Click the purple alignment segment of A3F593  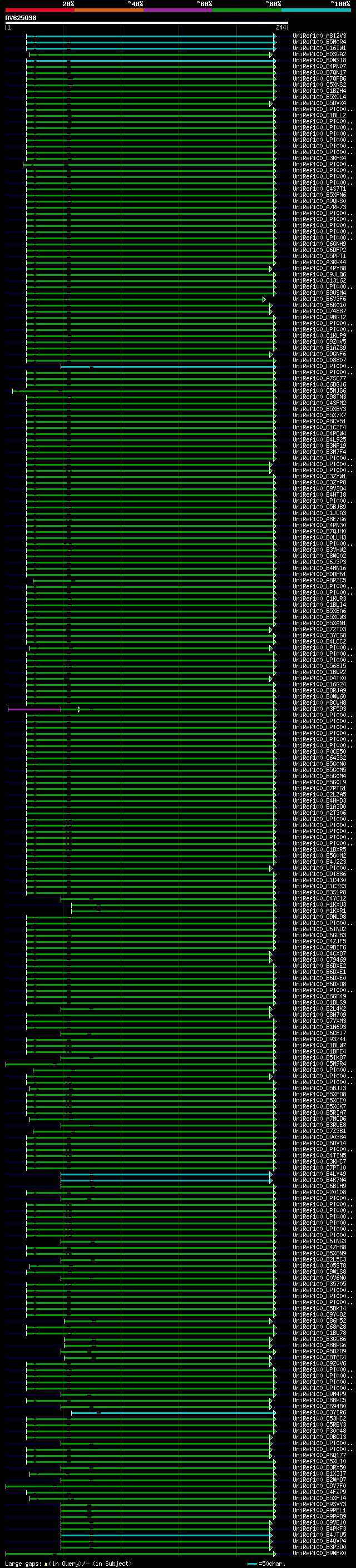click(x=34, y=709)
